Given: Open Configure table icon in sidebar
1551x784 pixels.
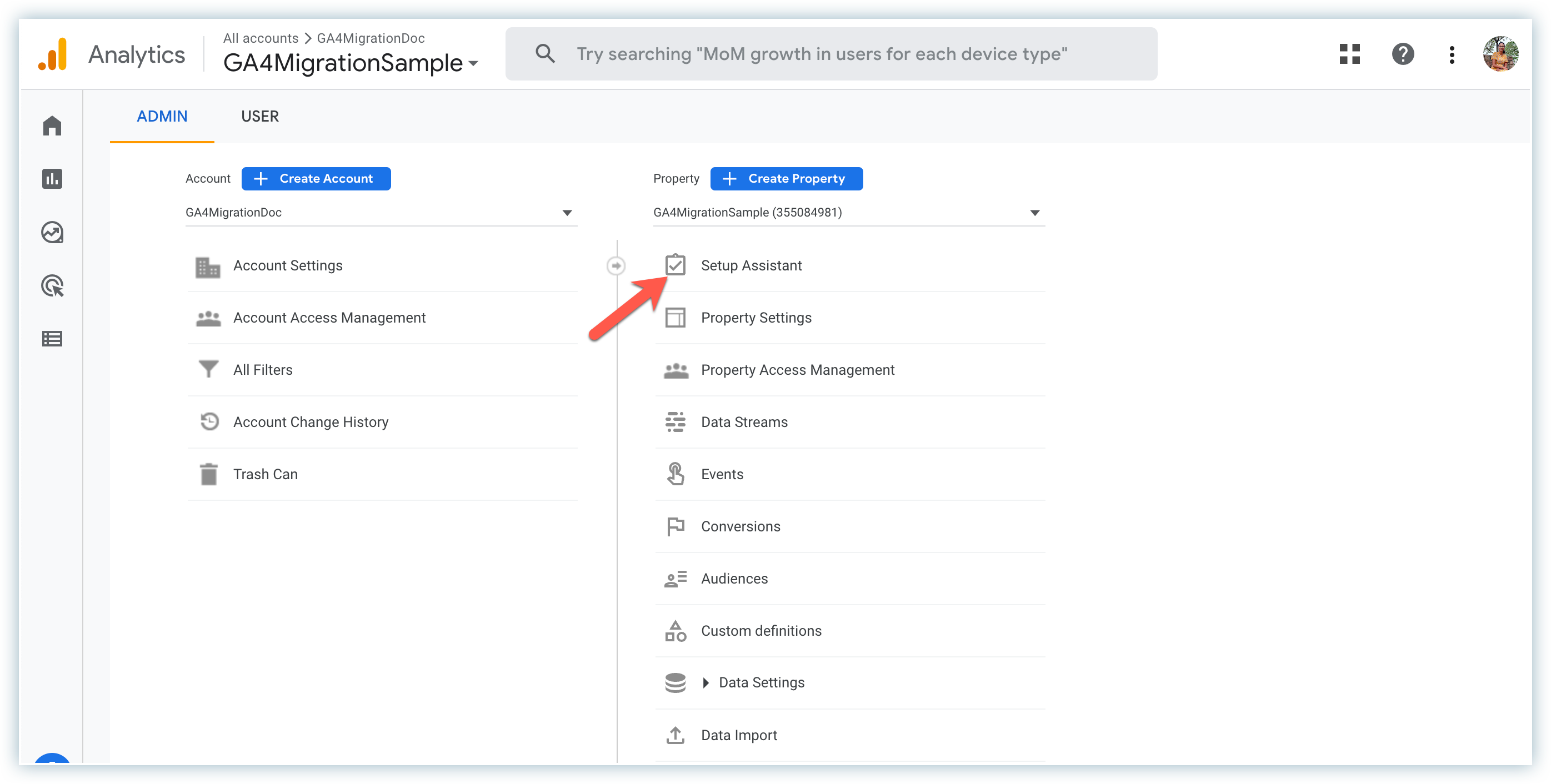Looking at the screenshot, I should click(x=52, y=339).
